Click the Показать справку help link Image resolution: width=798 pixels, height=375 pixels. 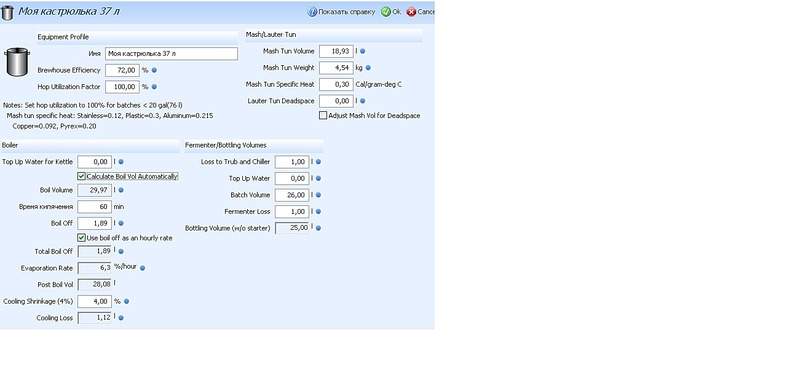[x=347, y=12]
